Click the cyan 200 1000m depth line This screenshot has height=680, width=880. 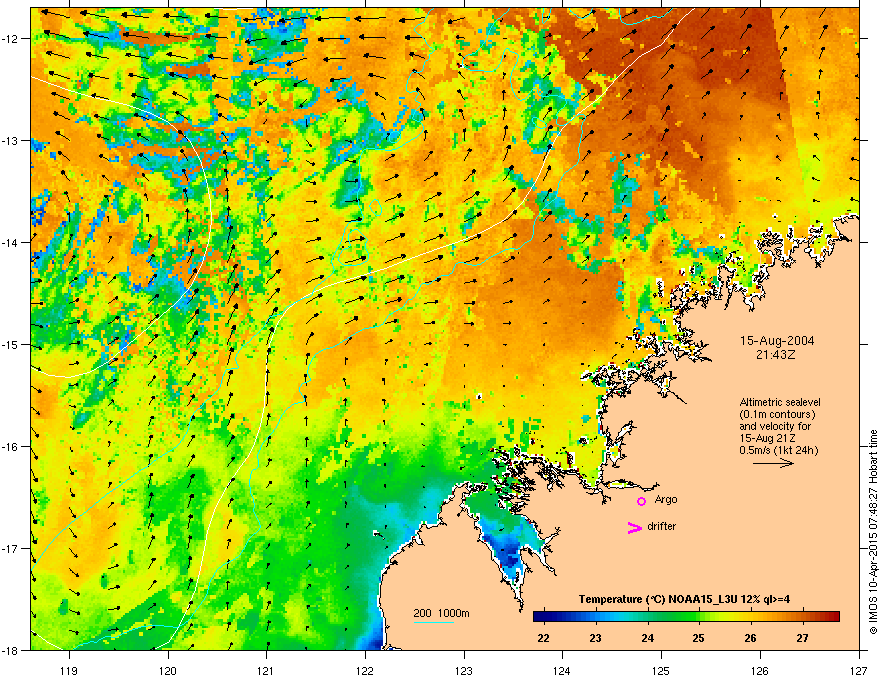[434, 622]
